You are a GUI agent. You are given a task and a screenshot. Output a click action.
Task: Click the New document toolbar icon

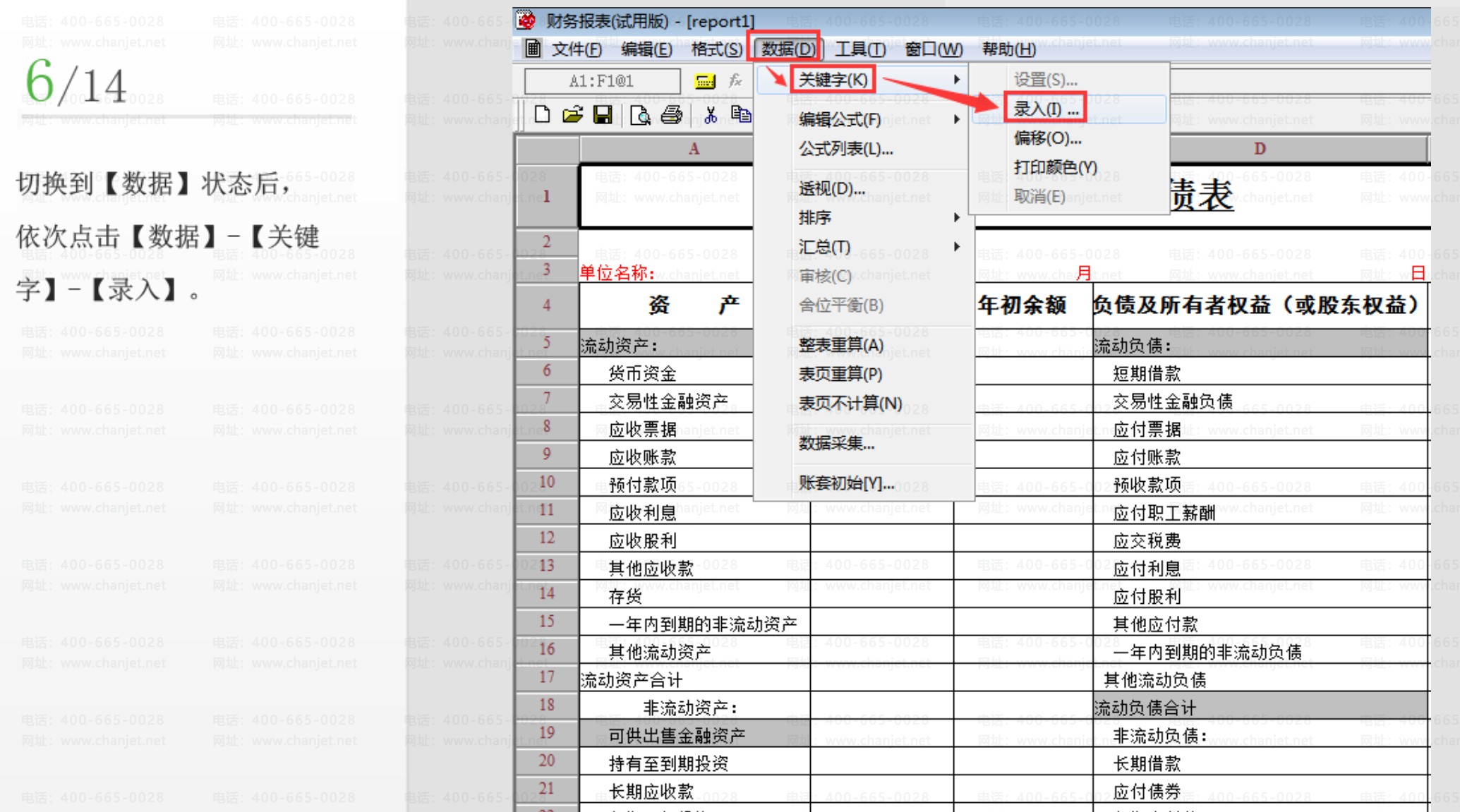click(542, 115)
